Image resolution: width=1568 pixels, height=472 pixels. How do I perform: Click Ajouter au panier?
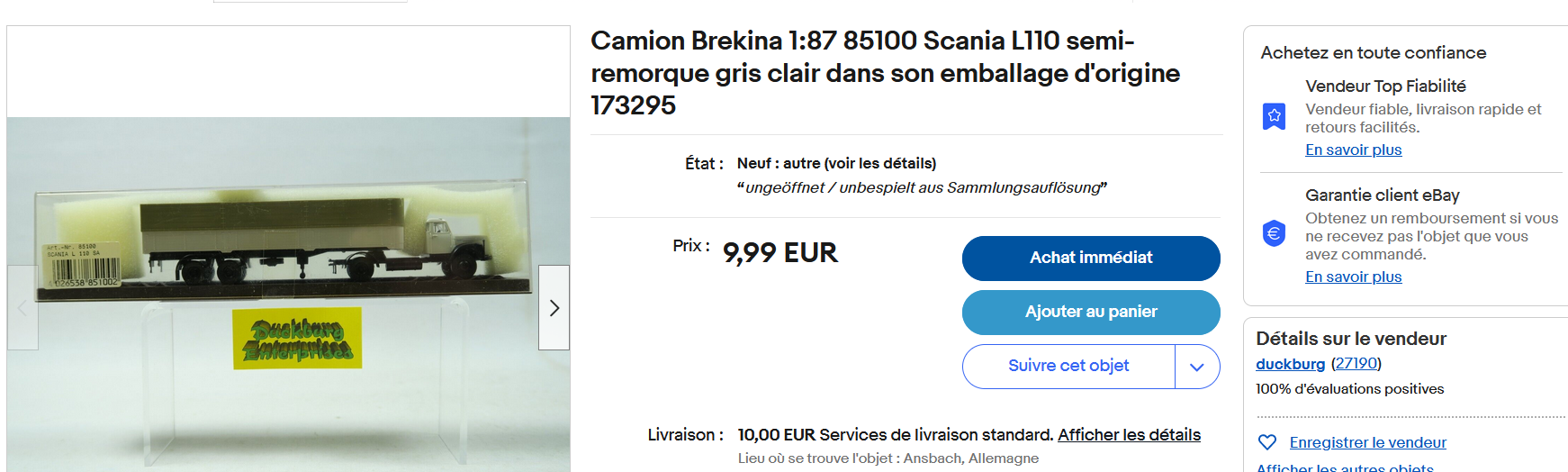pyautogui.click(x=1090, y=312)
